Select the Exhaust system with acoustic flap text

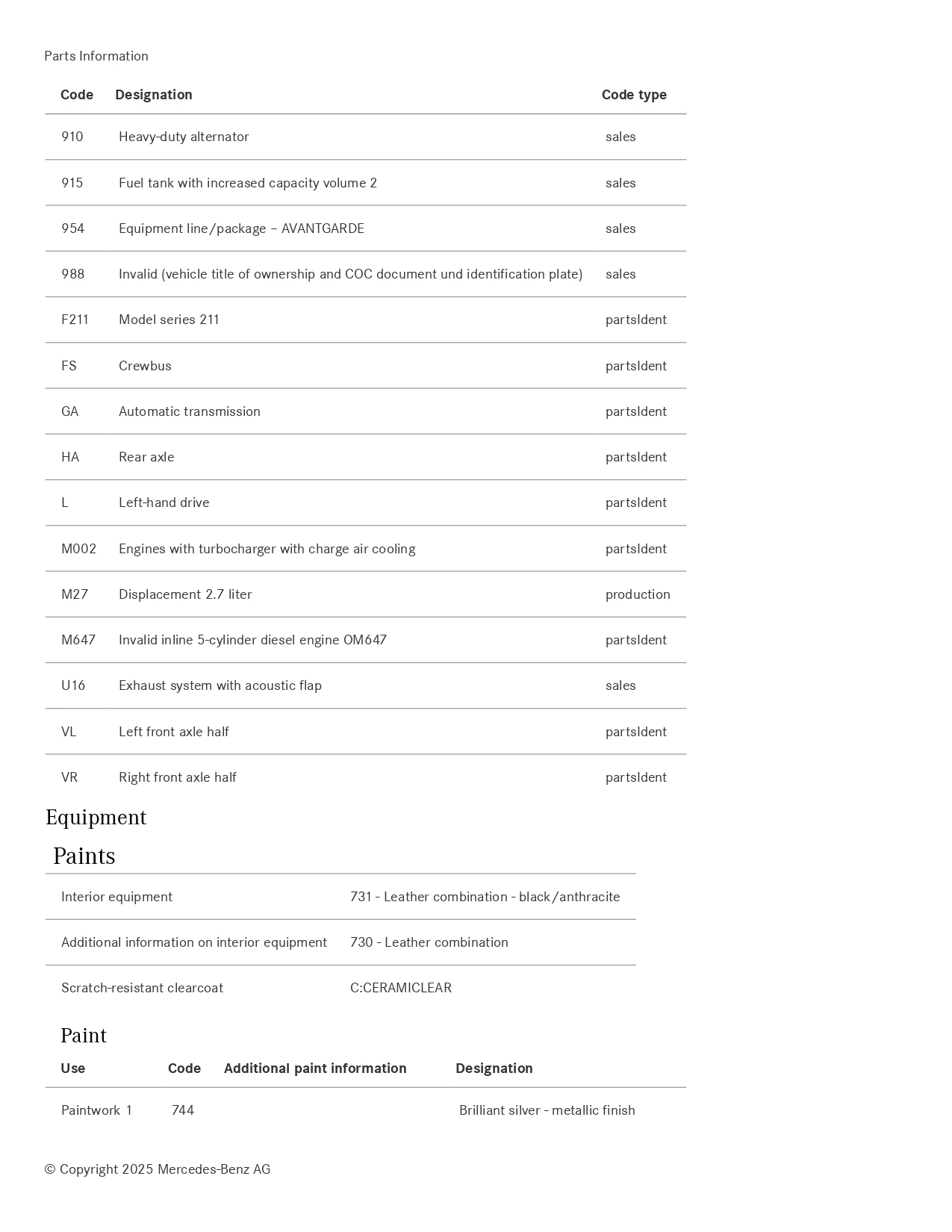(220, 685)
